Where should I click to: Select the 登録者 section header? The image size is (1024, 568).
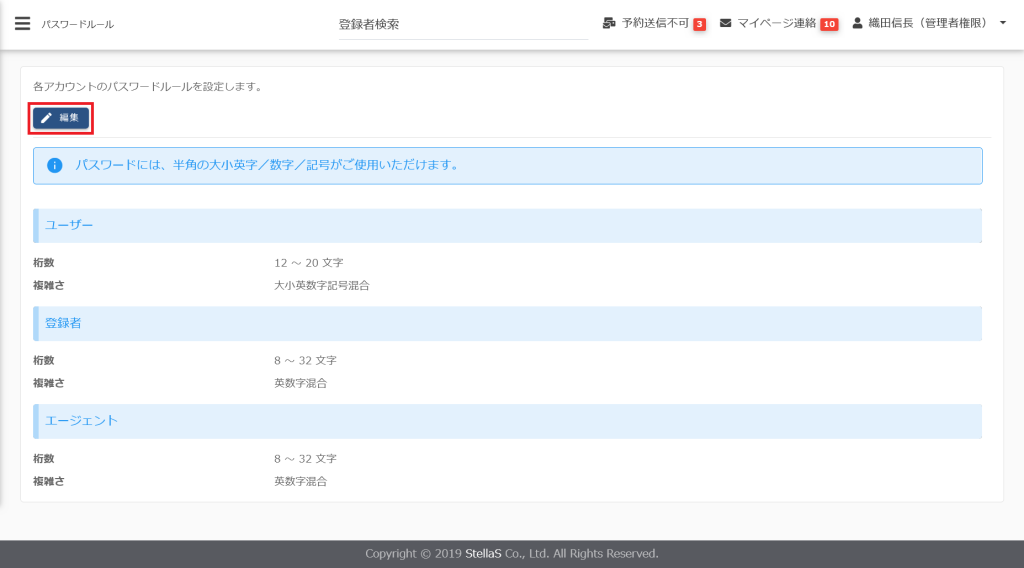63,323
